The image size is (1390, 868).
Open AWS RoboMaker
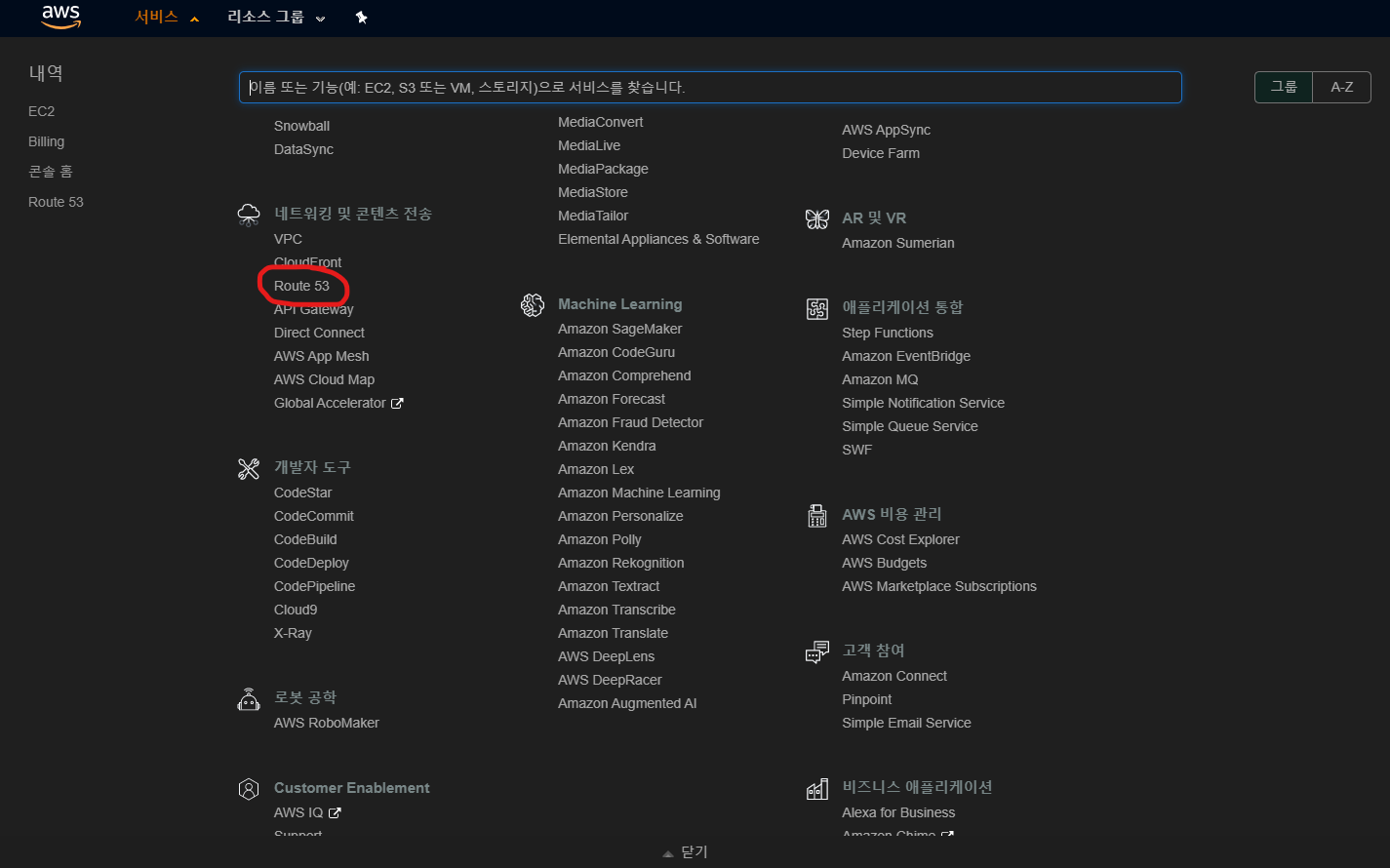pos(327,723)
